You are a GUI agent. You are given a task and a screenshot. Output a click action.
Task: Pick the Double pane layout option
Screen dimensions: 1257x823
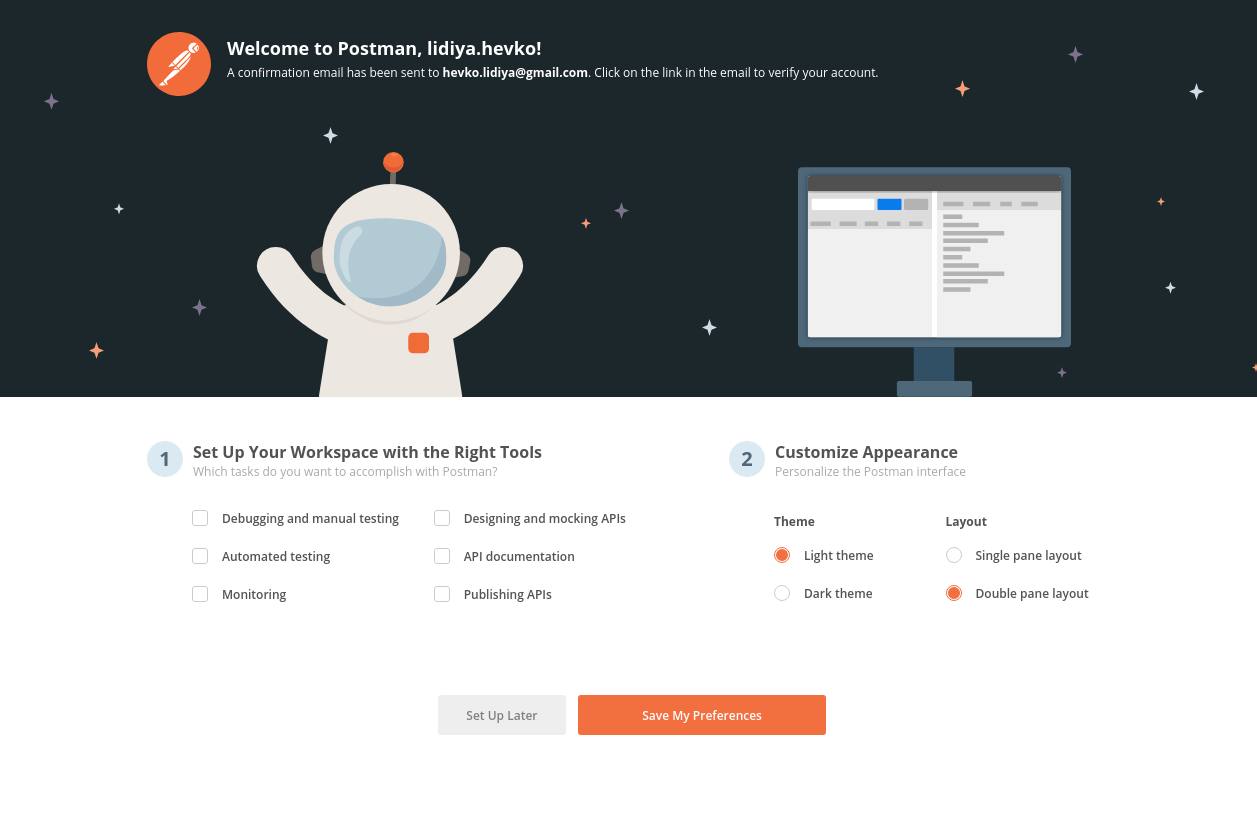pyautogui.click(x=954, y=593)
